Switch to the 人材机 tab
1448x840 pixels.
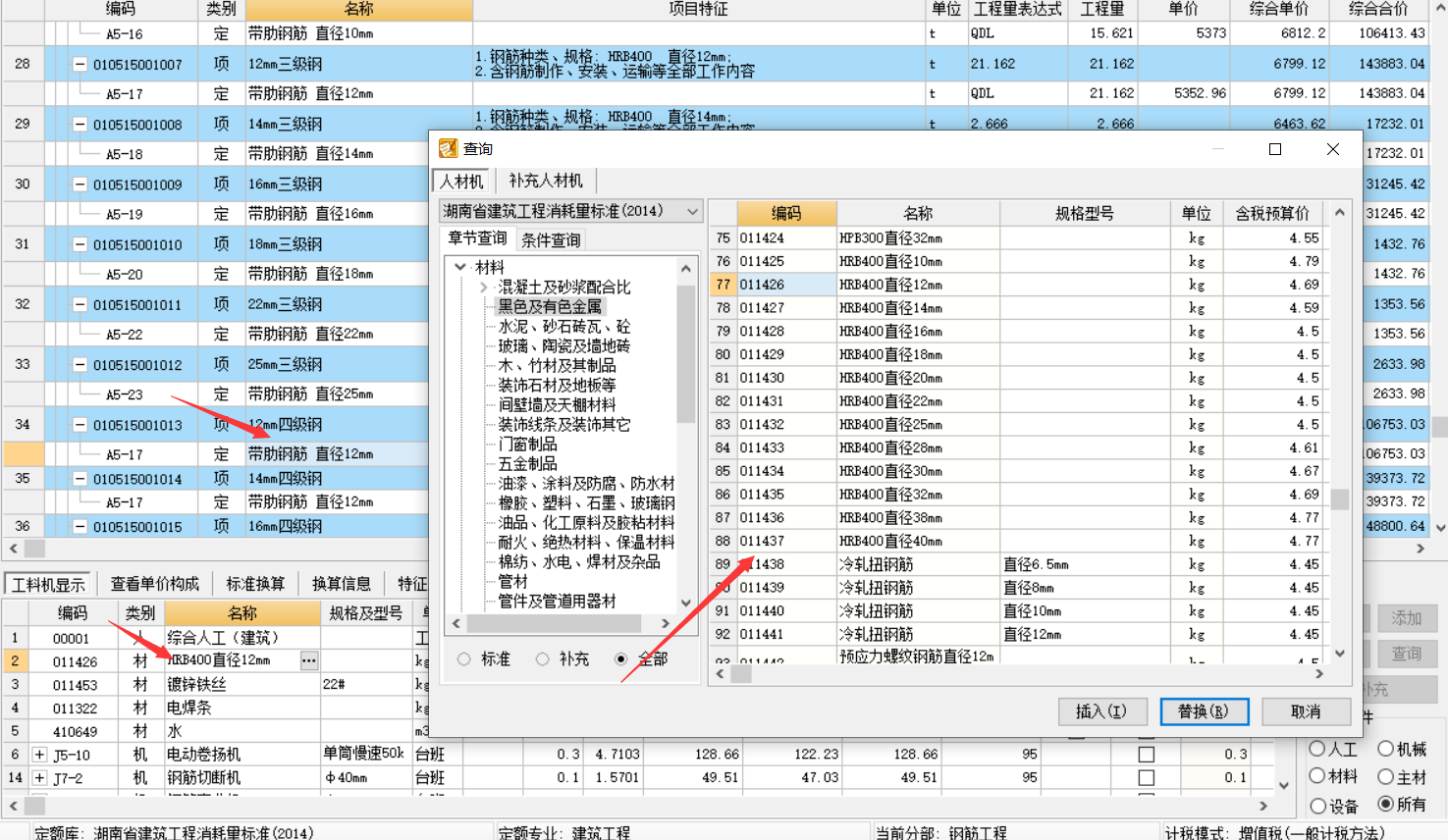[x=461, y=181]
